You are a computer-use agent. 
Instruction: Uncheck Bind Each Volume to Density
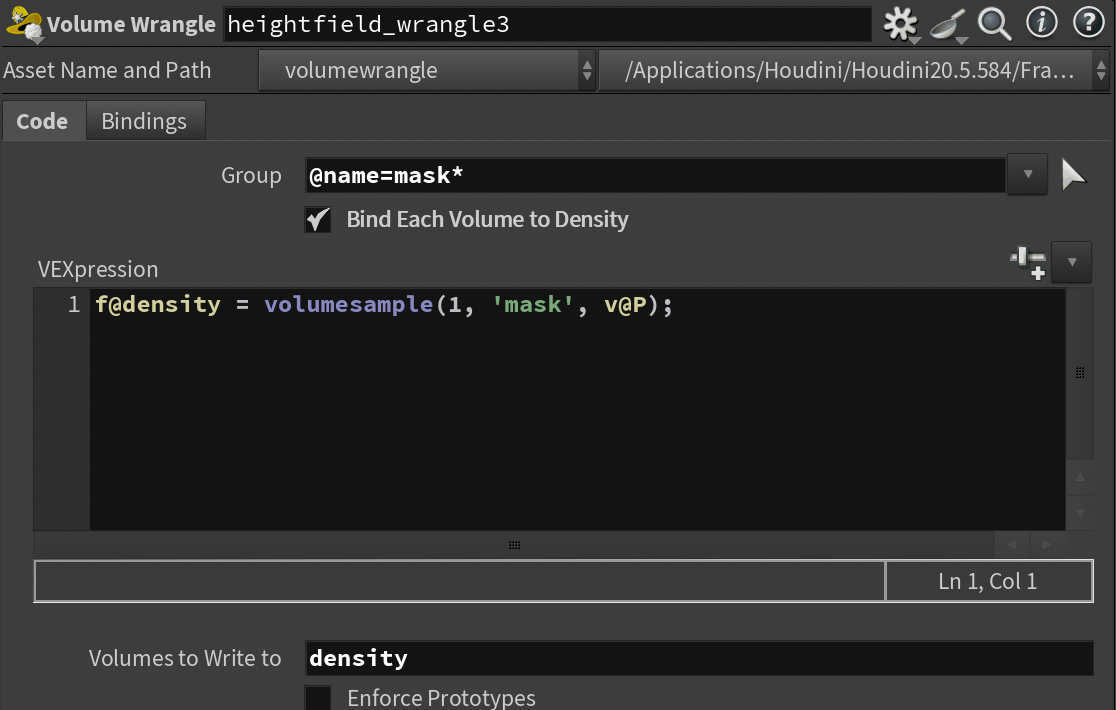318,220
